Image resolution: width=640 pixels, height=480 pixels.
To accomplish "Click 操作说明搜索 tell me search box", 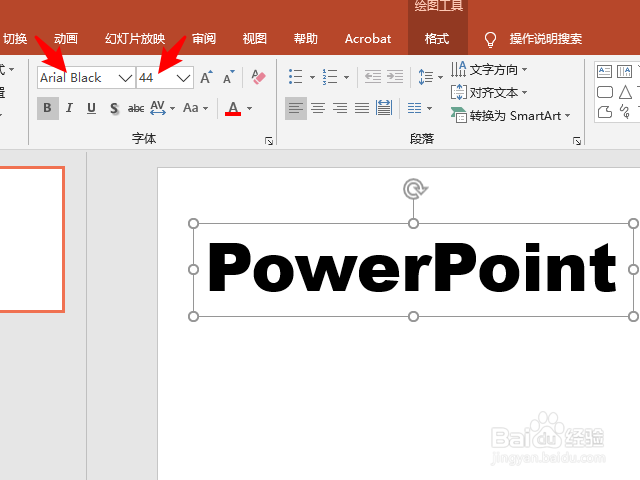I will [546, 39].
